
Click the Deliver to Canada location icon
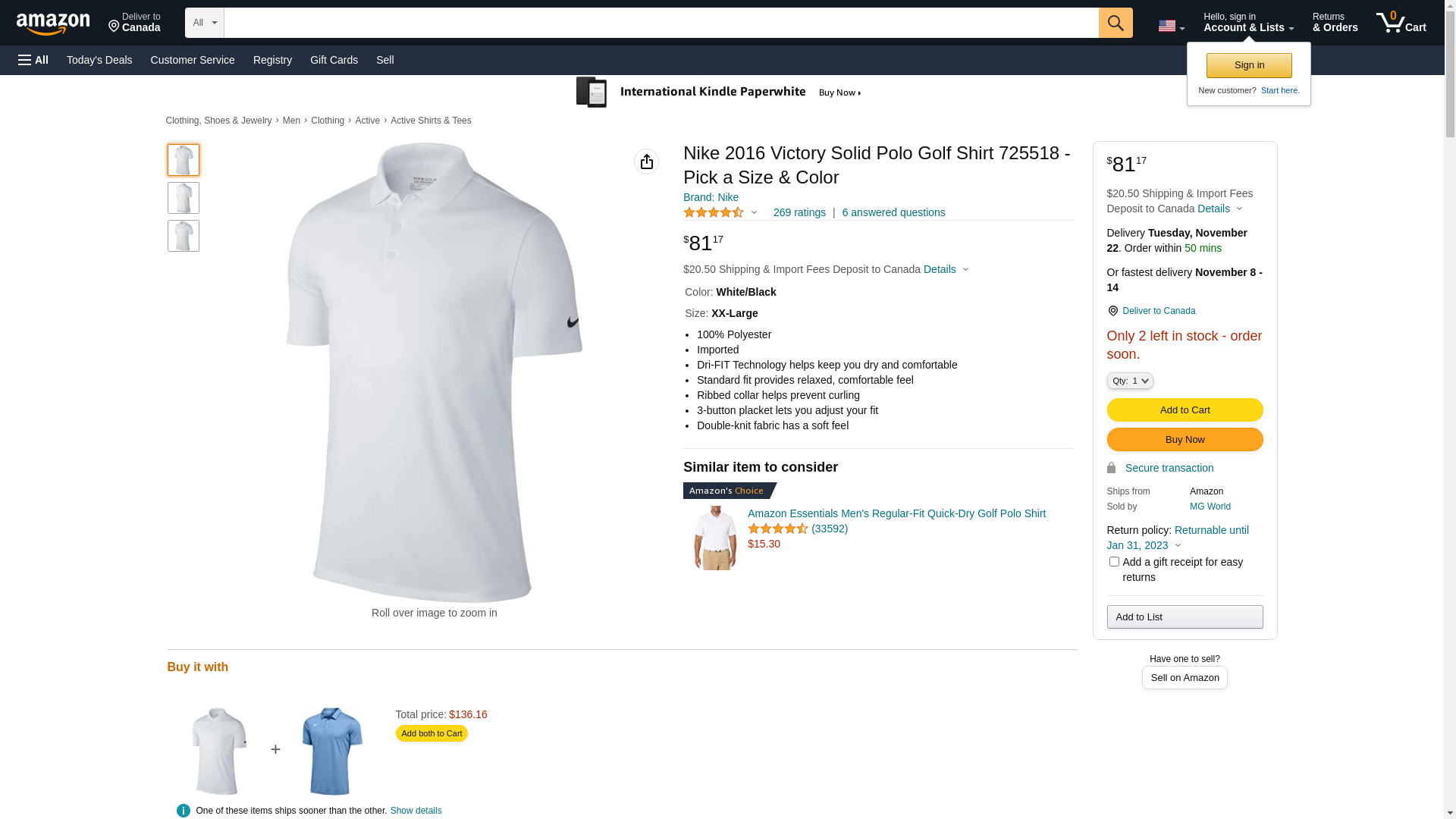(x=1112, y=311)
